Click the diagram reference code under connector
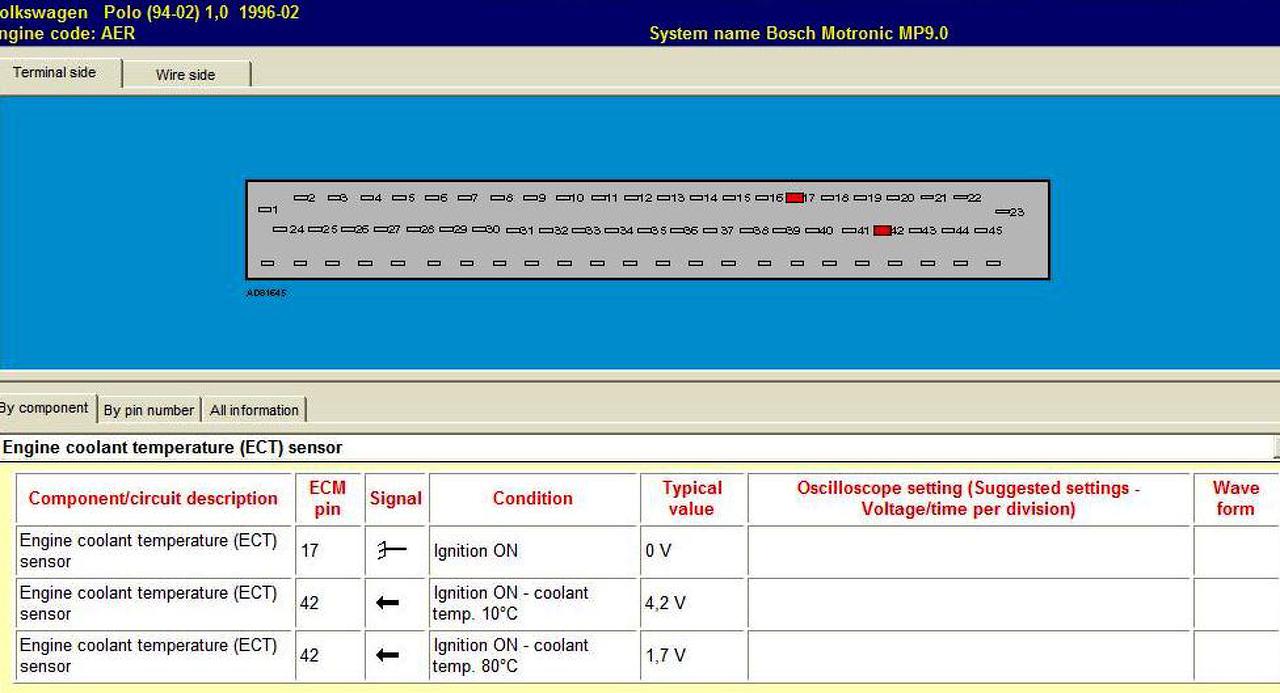This screenshot has height=693, width=1280. click(266, 293)
